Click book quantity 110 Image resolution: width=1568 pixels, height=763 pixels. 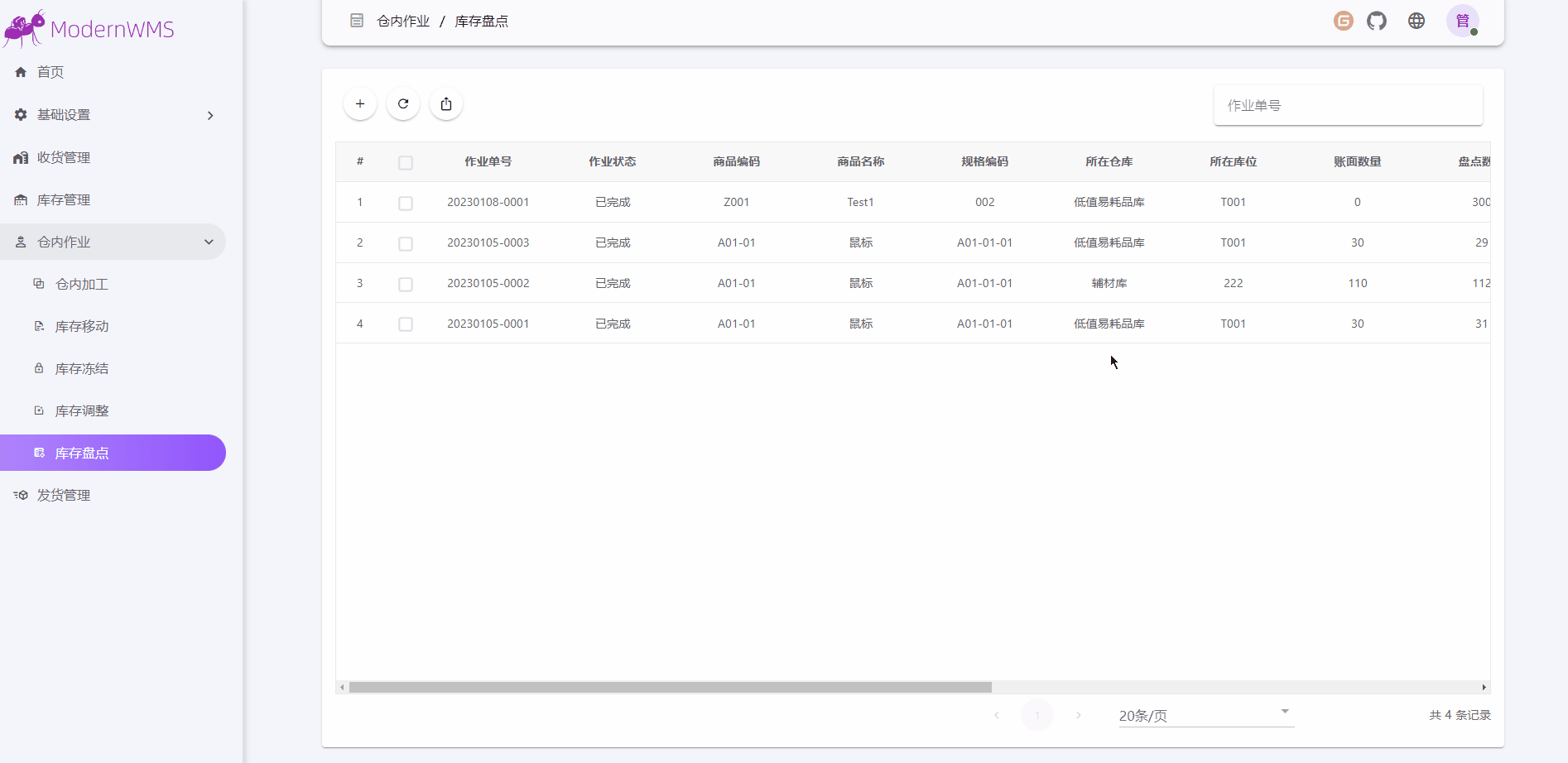[x=1358, y=283]
